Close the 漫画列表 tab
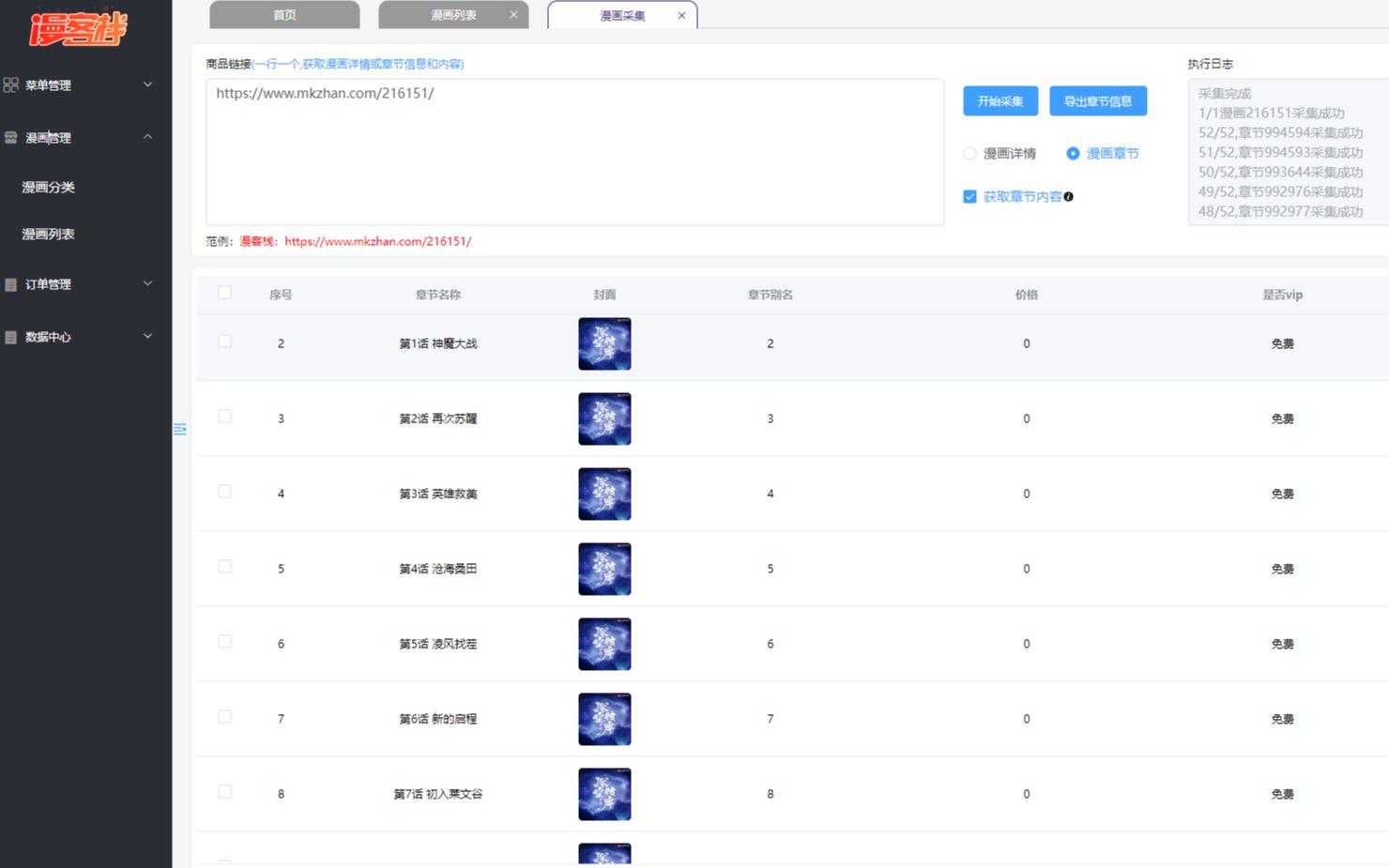 point(513,15)
